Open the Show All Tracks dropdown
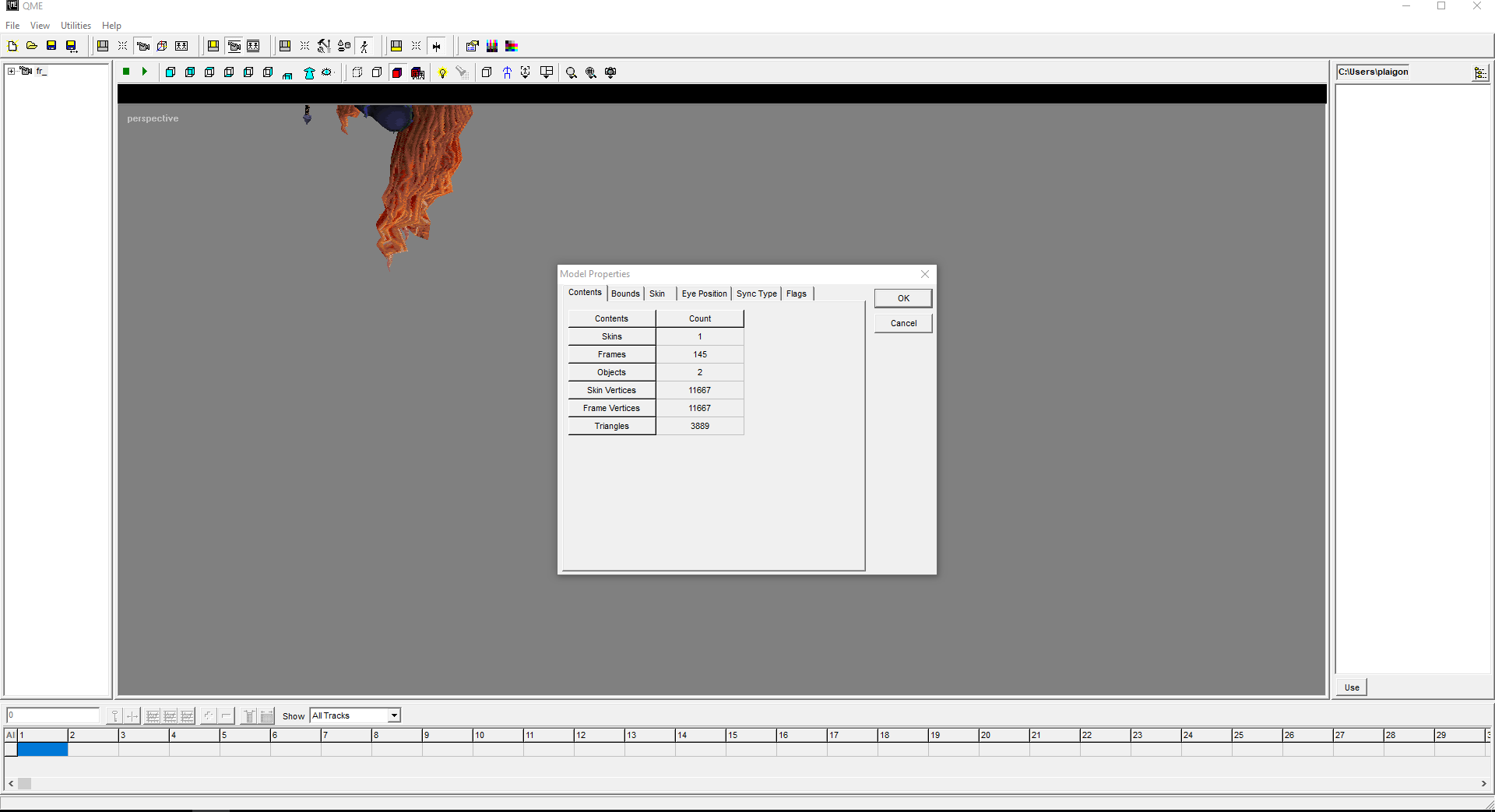The height and width of the screenshot is (812, 1495). 394,715
